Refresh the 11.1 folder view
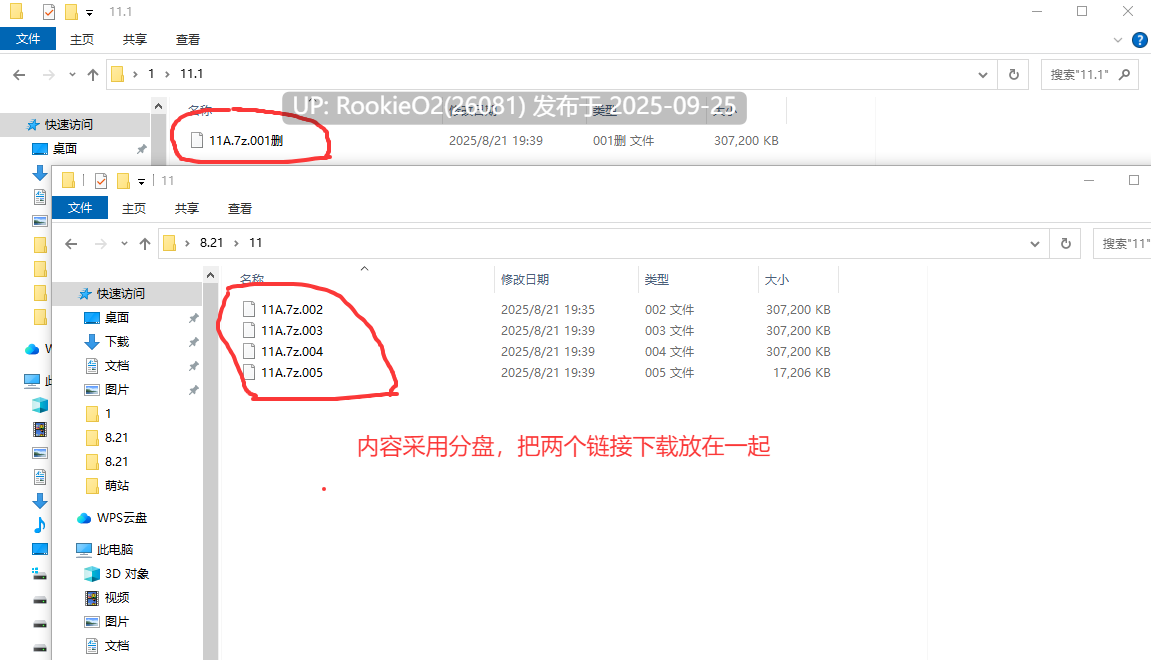The width and height of the screenshot is (1151, 660). [x=1014, y=75]
